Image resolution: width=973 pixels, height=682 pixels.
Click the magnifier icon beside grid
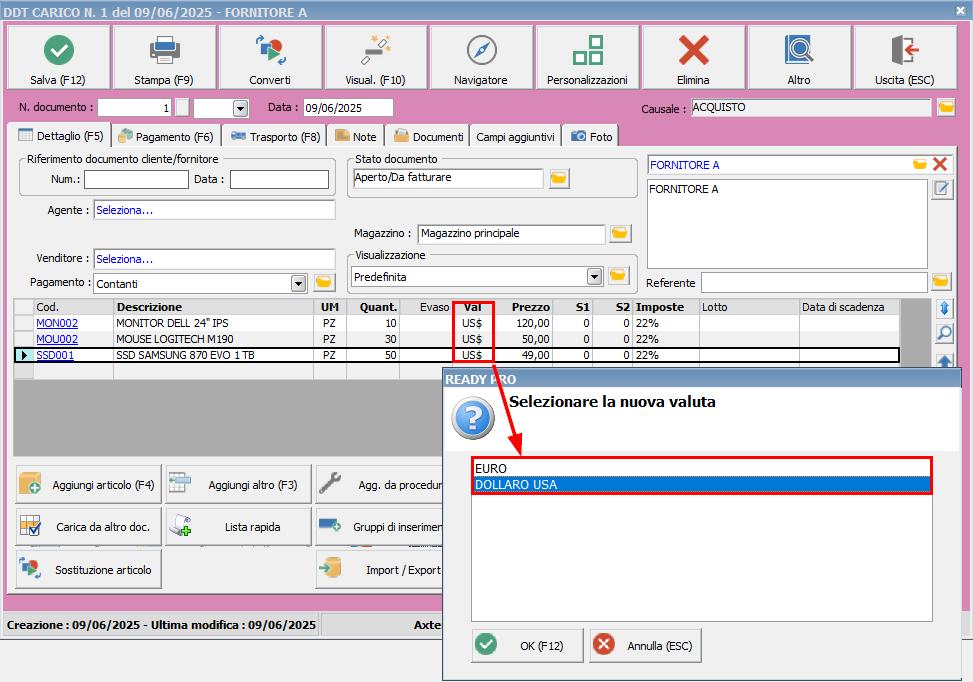(x=944, y=333)
